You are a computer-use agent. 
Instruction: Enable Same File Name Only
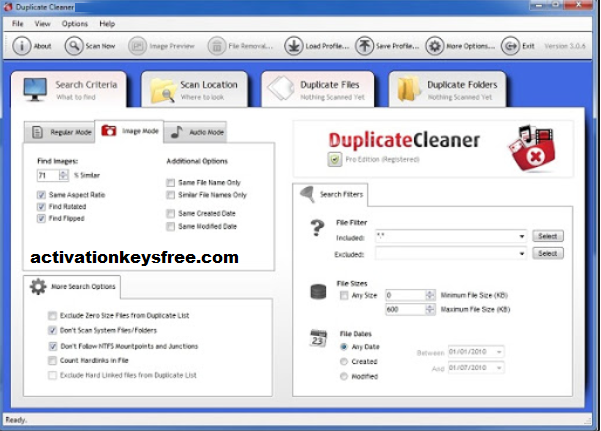[x=171, y=183]
